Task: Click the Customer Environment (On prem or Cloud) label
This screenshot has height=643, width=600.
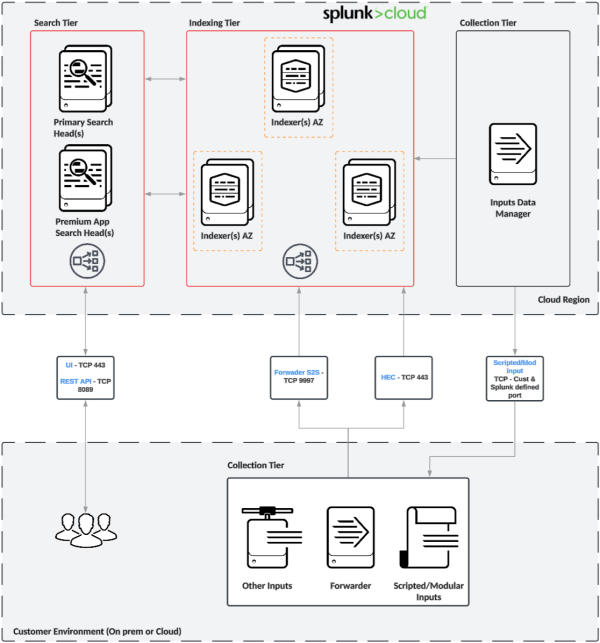Action: pyautogui.click(x=97, y=631)
